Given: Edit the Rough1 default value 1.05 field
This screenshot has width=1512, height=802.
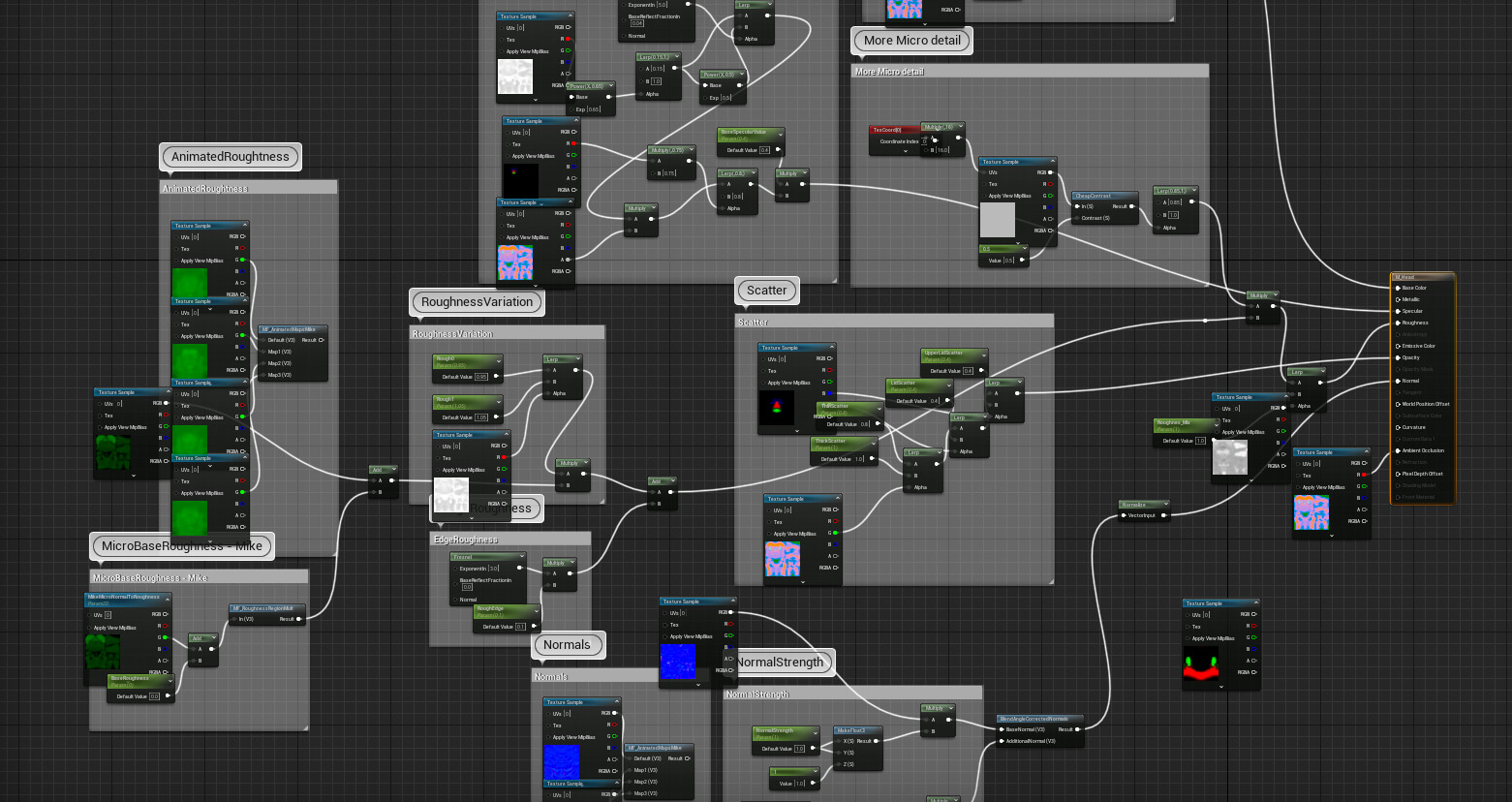Looking at the screenshot, I should click(481, 417).
